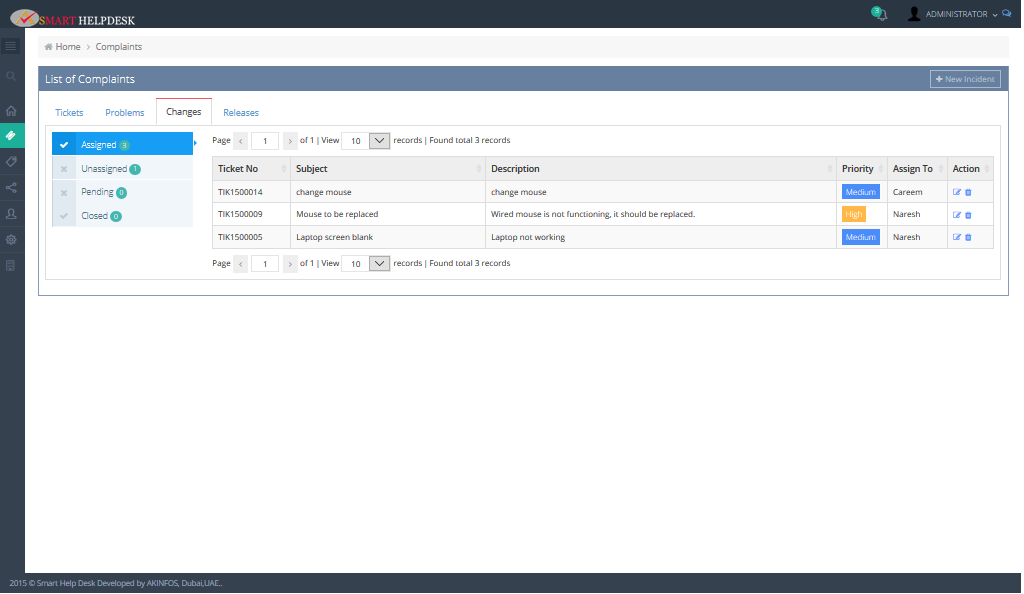Image resolution: width=1024 pixels, height=594 pixels.
Task: Open the chat bubbles icon at top right
Action: point(1007,14)
